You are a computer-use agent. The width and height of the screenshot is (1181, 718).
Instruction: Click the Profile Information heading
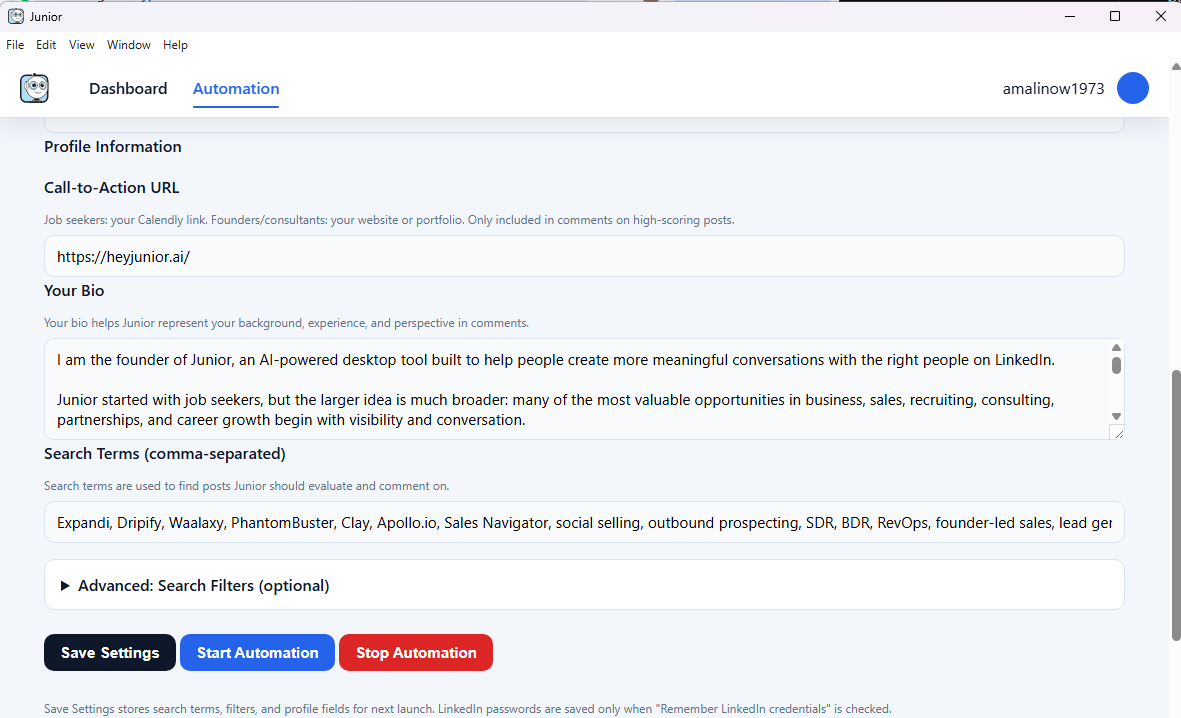pyautogui.click(x=113, y=147)
